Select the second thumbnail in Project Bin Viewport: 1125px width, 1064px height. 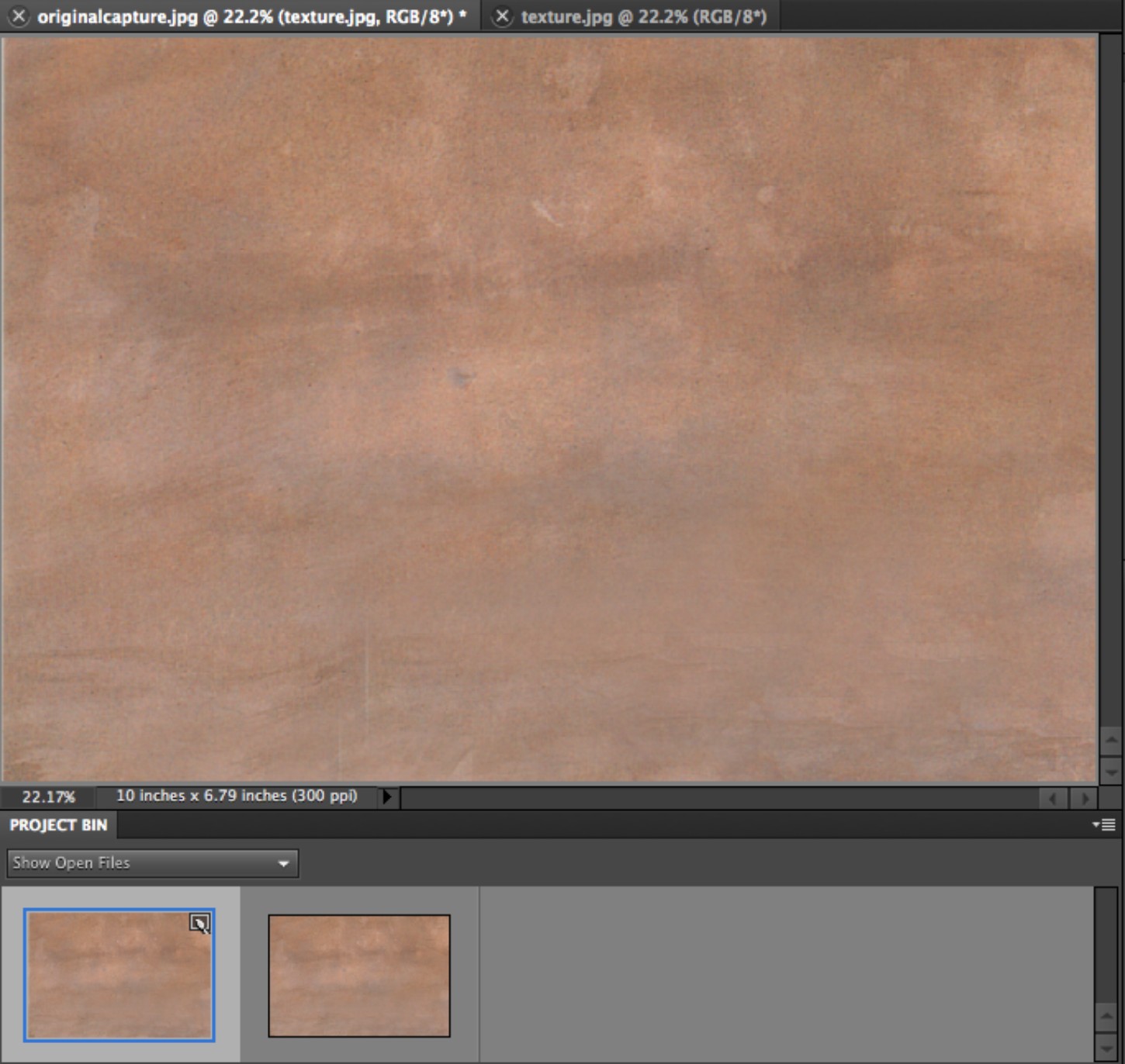359,976
